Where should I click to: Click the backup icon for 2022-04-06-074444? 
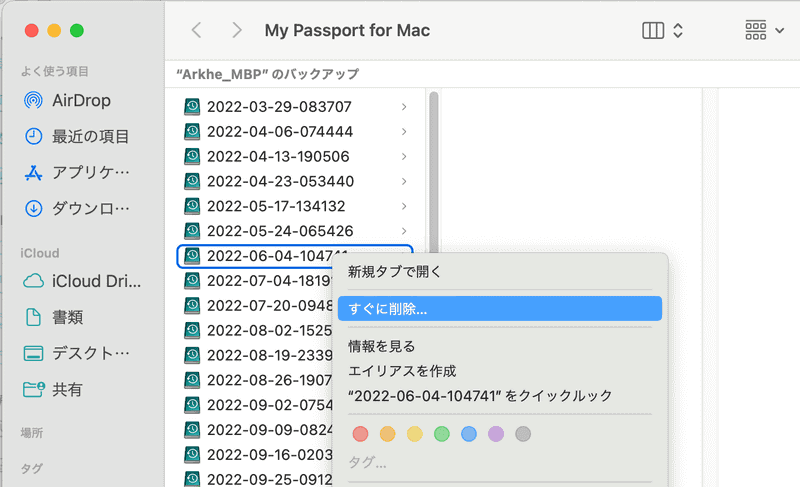[x=192, y=132]
